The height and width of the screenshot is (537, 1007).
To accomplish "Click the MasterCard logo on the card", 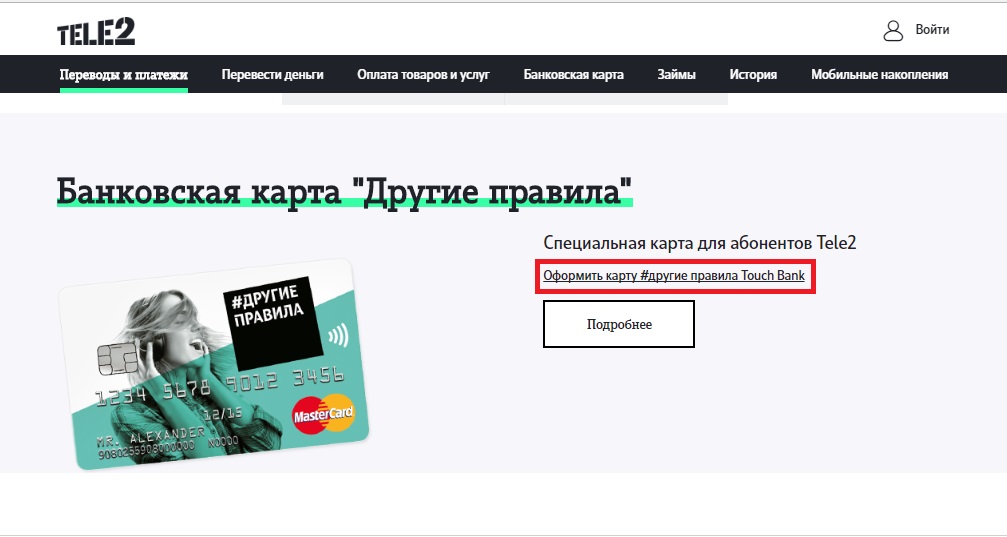I will point(323,414).
